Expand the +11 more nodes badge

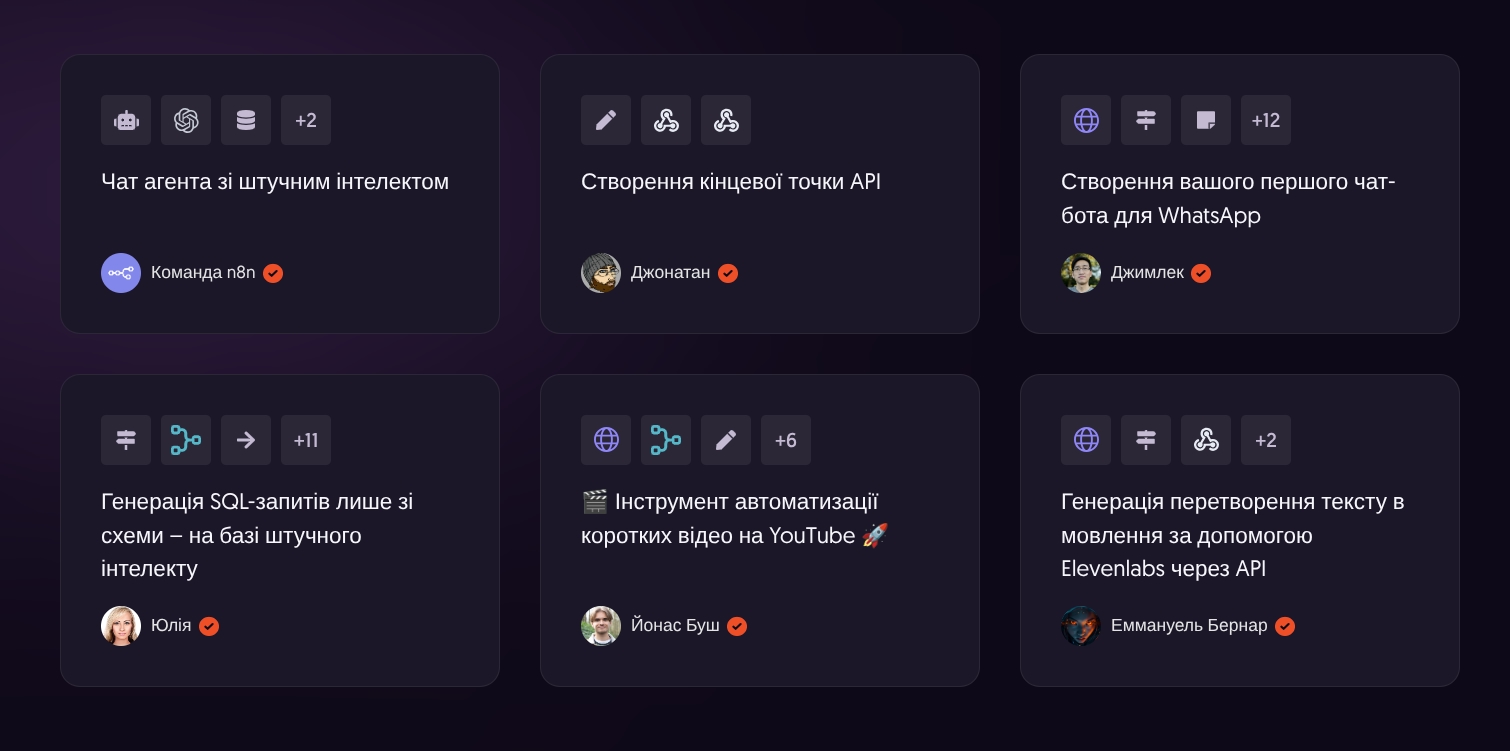[x=306, y=440]
